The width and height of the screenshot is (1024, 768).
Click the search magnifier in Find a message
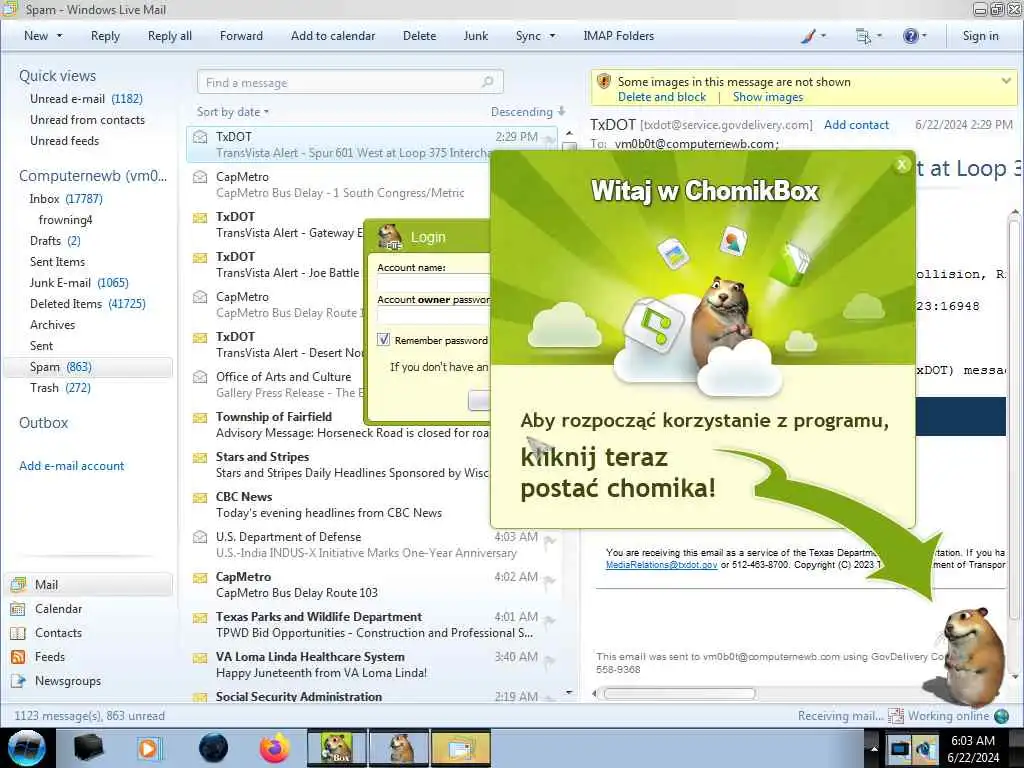pyautogui.click(x=487, y=82)
